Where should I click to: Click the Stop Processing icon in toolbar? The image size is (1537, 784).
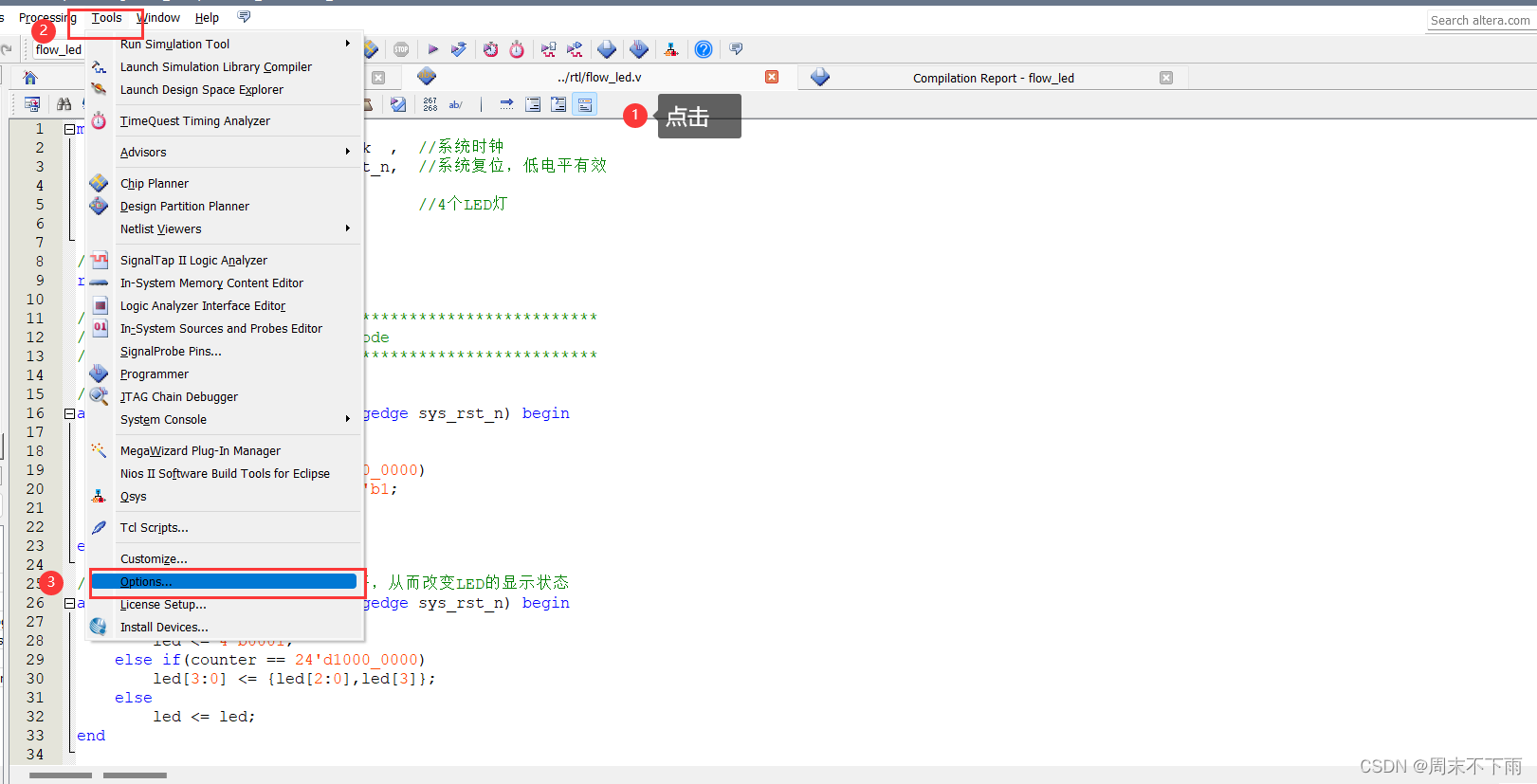[x=402, y=49]
